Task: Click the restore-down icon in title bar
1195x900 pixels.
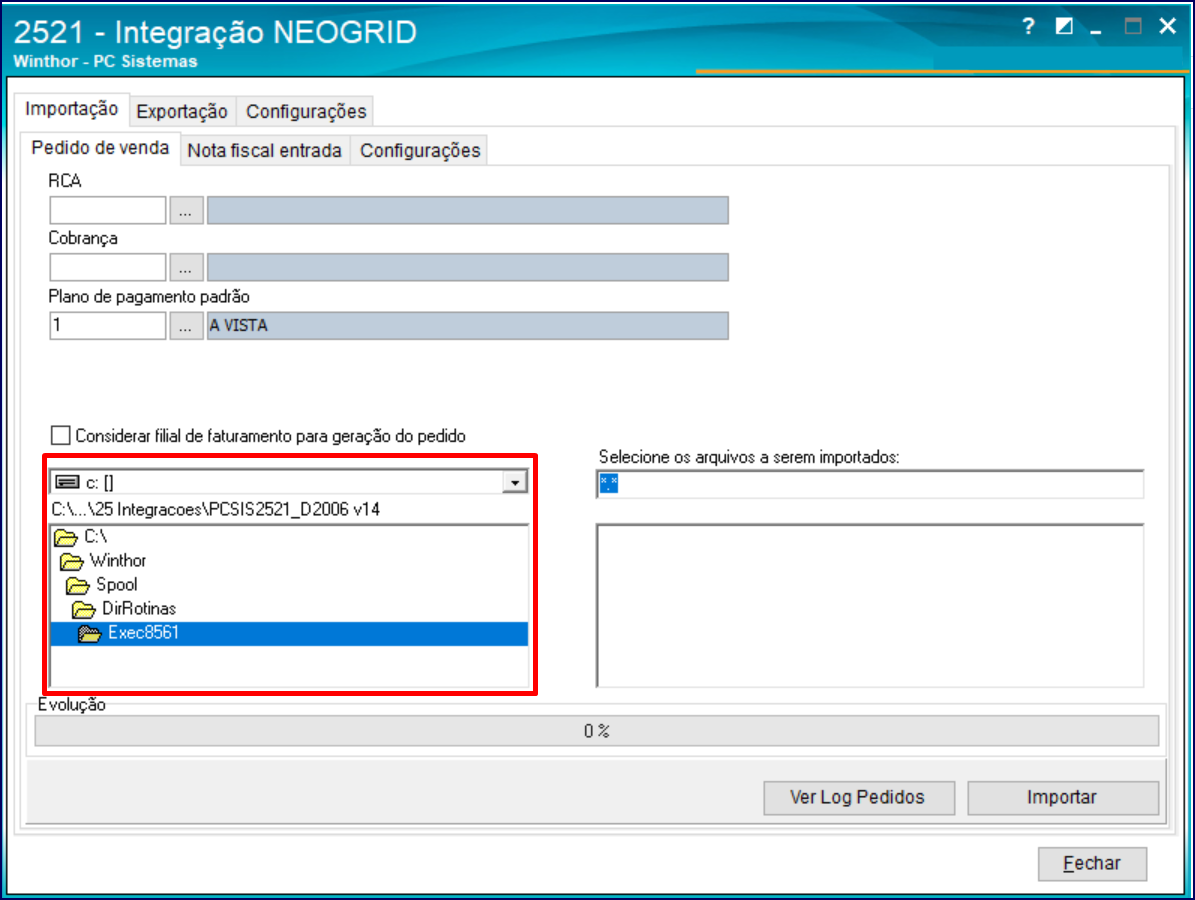Action: click(1064, 27)
